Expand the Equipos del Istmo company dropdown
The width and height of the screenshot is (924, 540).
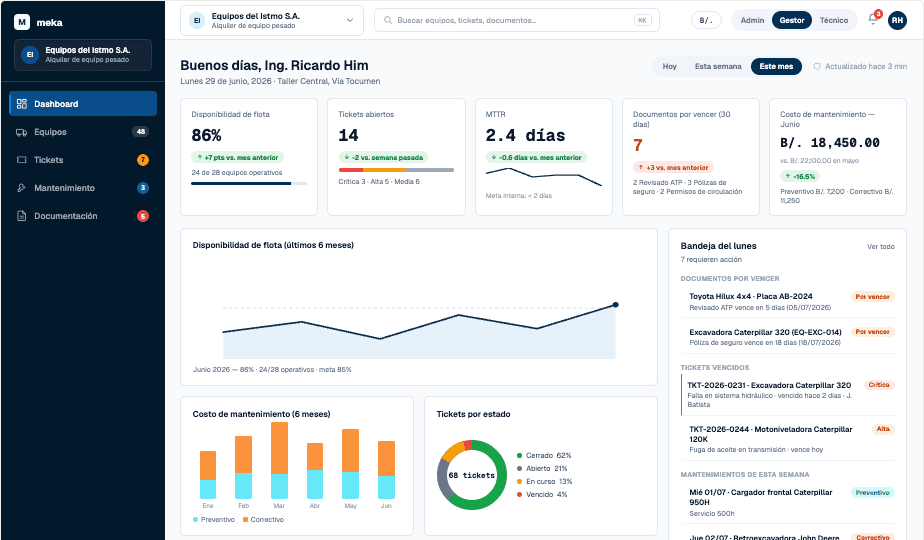[272, 21]
